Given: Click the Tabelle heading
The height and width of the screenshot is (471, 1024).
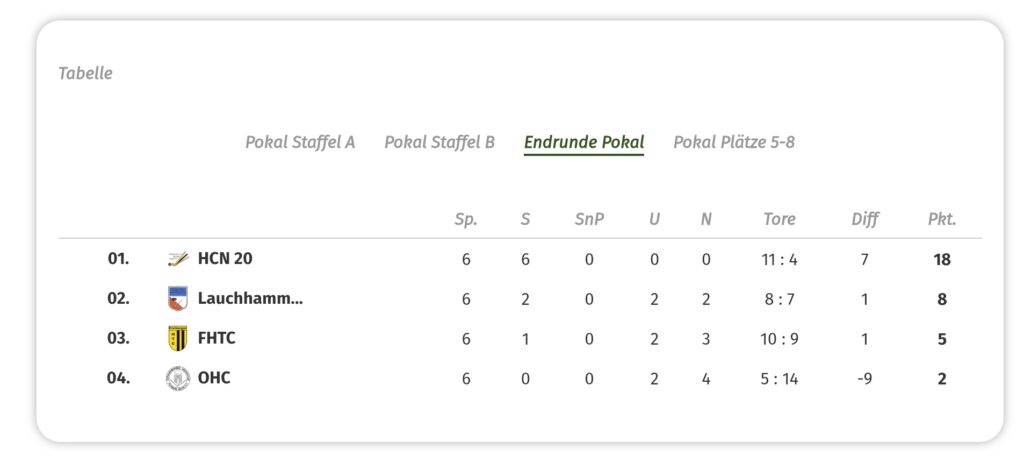Looking at the screenshot, I should 85,73.
